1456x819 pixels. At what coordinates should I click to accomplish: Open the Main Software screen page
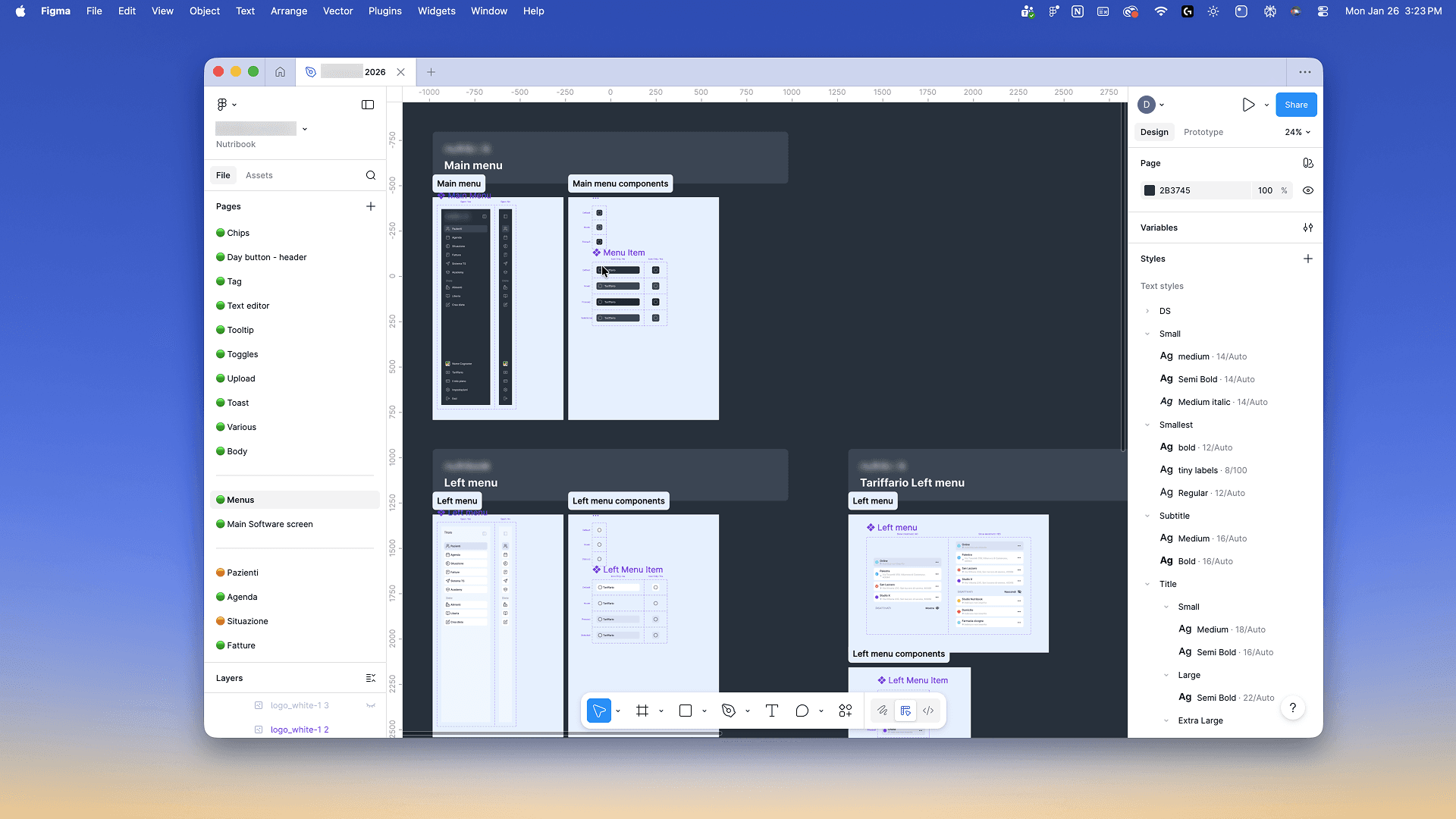tap(270, 524)
